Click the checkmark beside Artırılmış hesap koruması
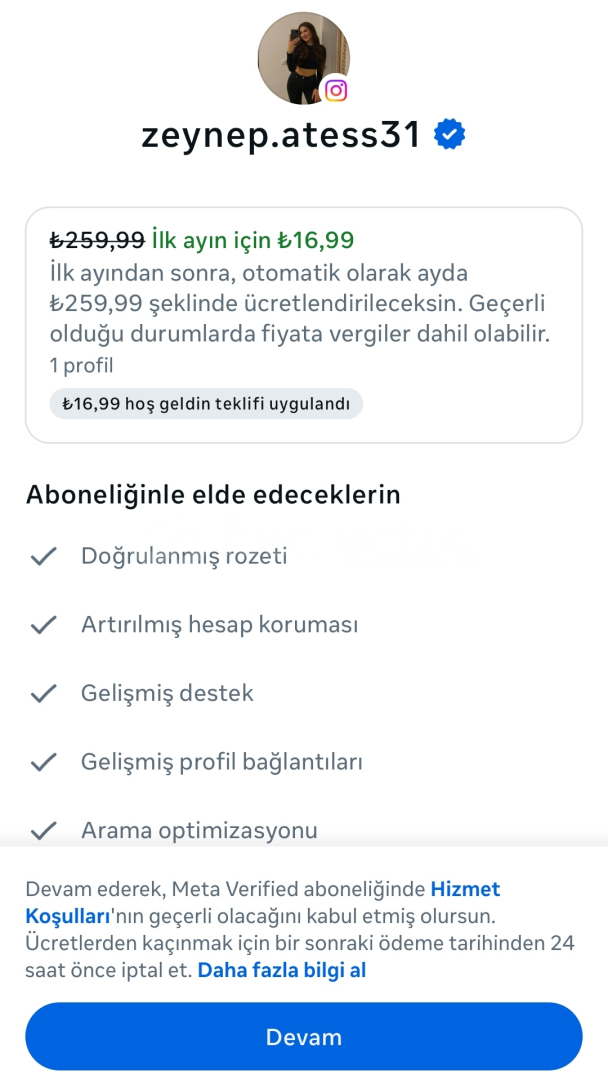This screenshot has width=608, height=1080. pyautogui.click(x=43, y=625)
